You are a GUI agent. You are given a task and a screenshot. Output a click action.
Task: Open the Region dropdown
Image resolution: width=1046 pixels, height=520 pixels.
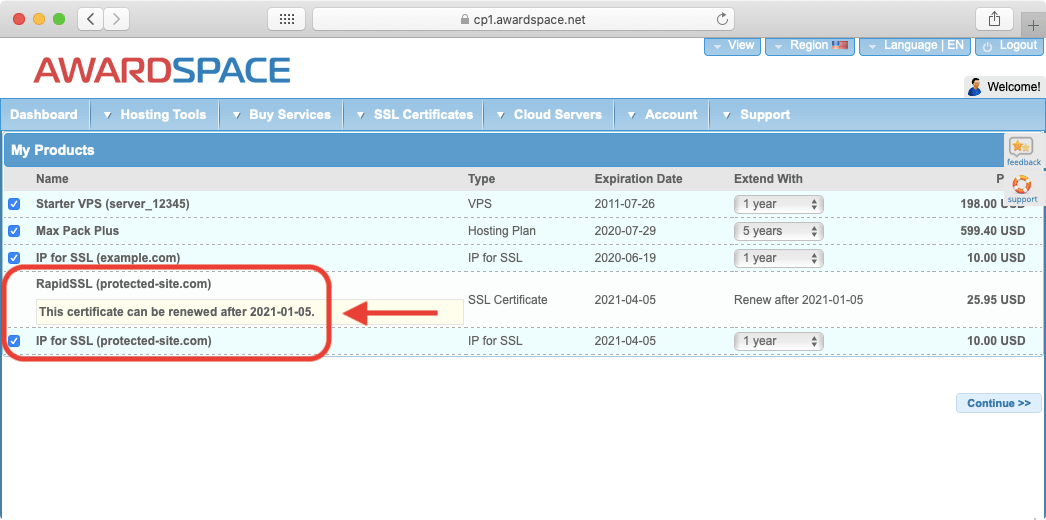pyautogui.click(x=810, y=46)
